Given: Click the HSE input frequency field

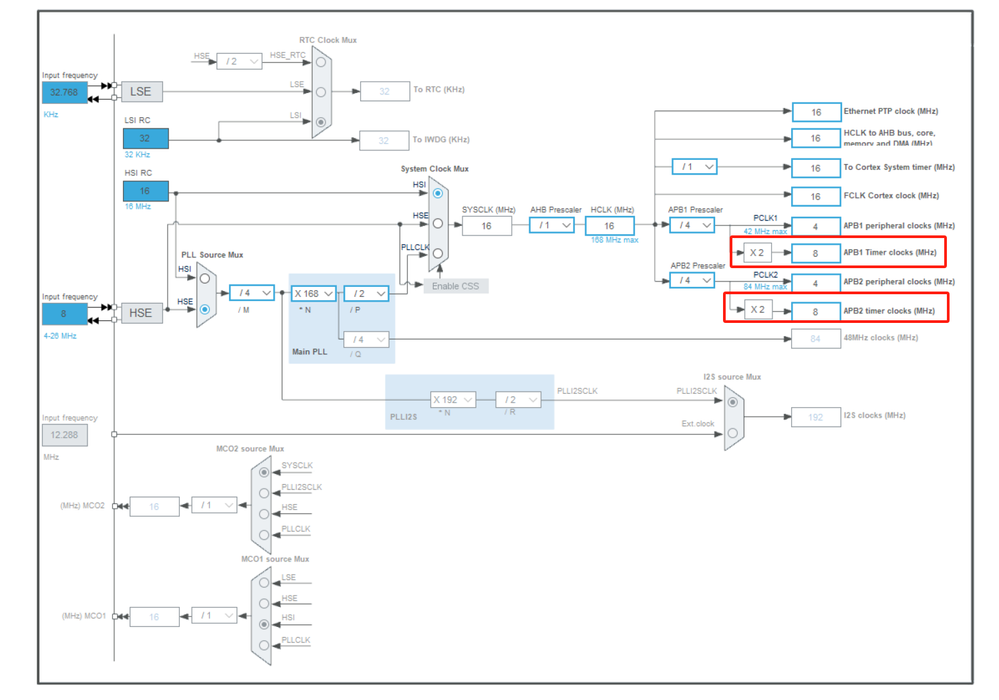Looking at the screenshot, I should click(x=64, y=313).
